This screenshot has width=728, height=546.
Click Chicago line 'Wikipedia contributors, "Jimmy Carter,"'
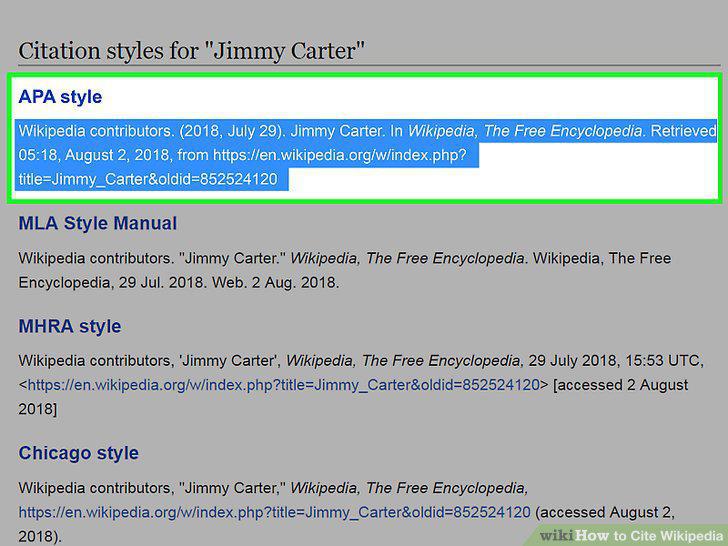(x=152, y=488)
